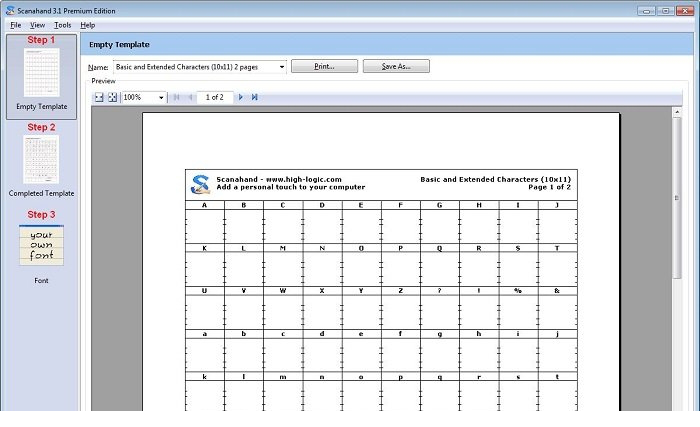Click the fit whole page icon

coord(113,97)
